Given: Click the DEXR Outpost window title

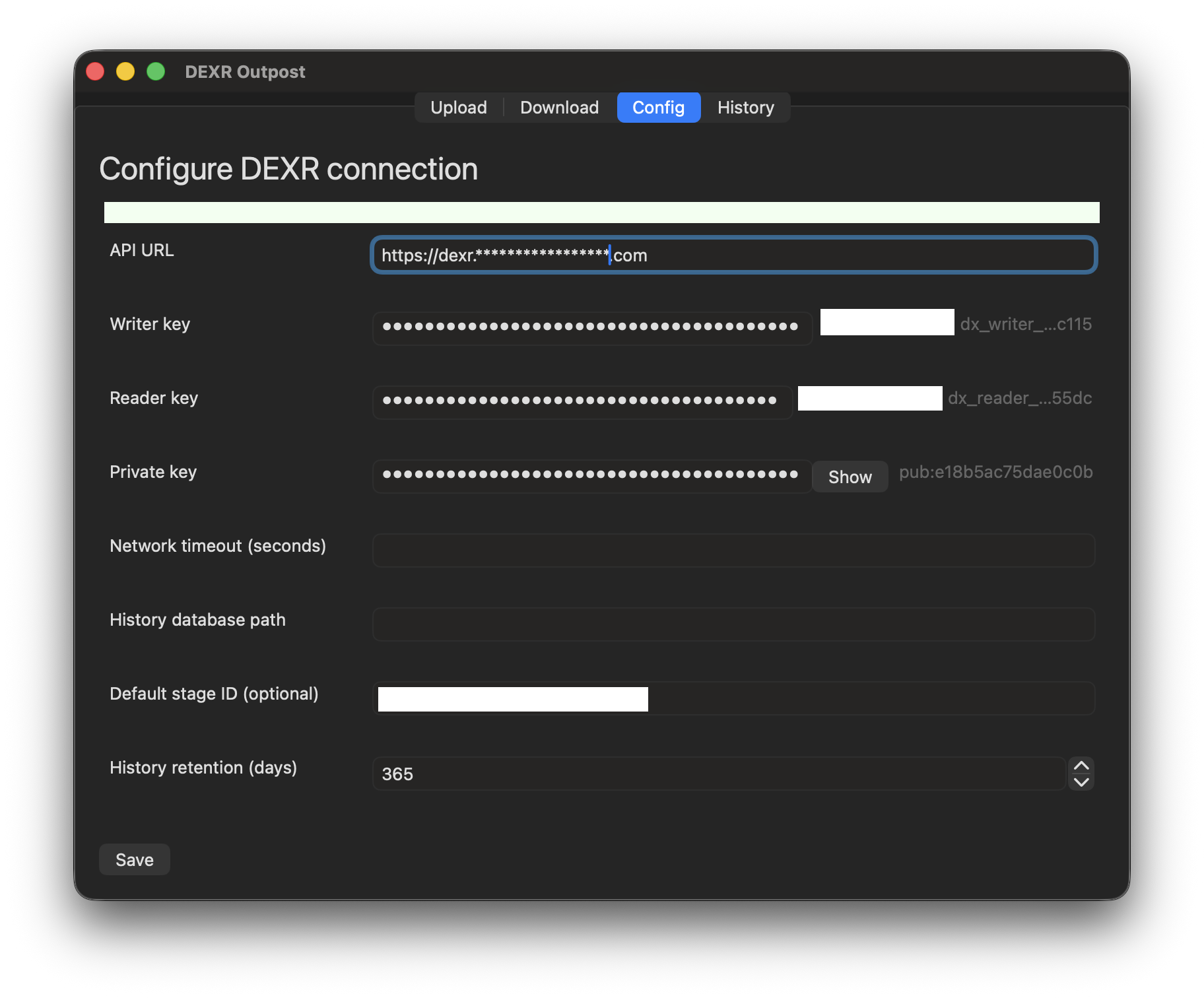Looking at the screenshot, I should pos(245,72).
